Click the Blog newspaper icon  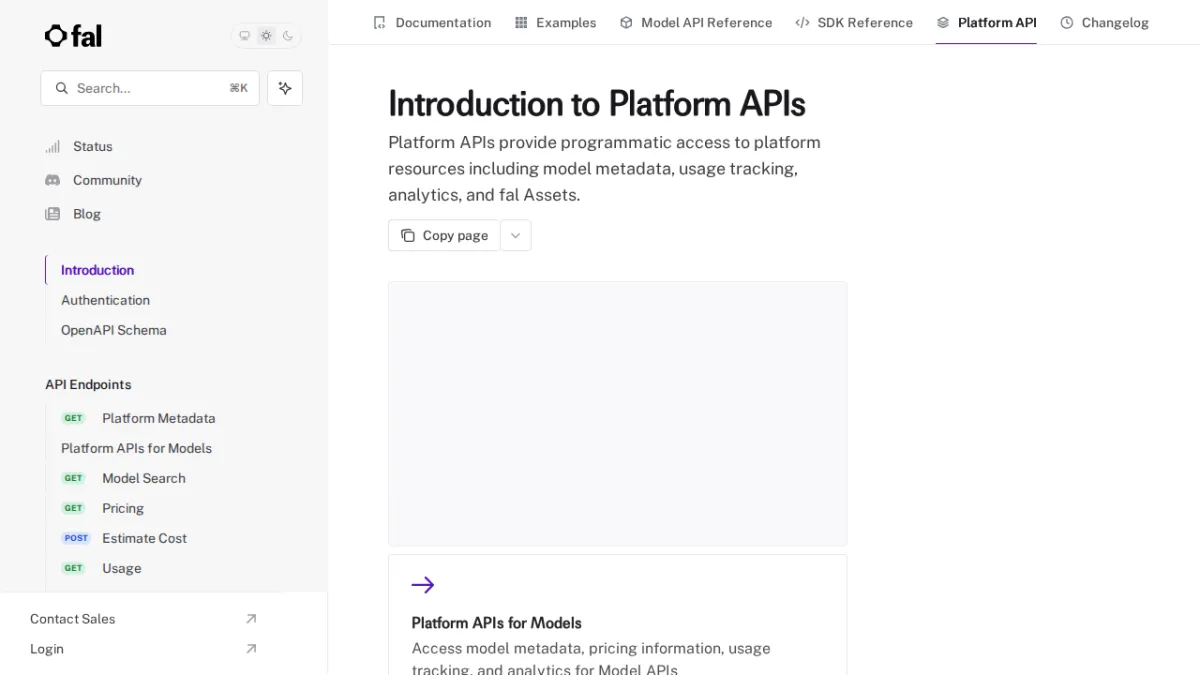click(x=53, y=214)
